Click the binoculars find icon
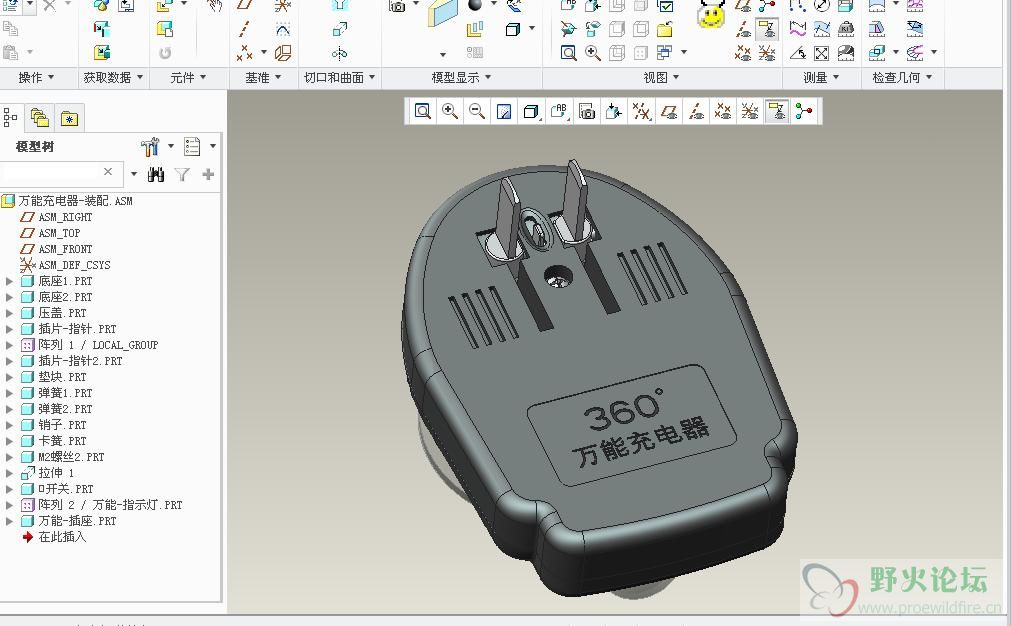This screenshot has height=626, width=1011. point(155,174)
